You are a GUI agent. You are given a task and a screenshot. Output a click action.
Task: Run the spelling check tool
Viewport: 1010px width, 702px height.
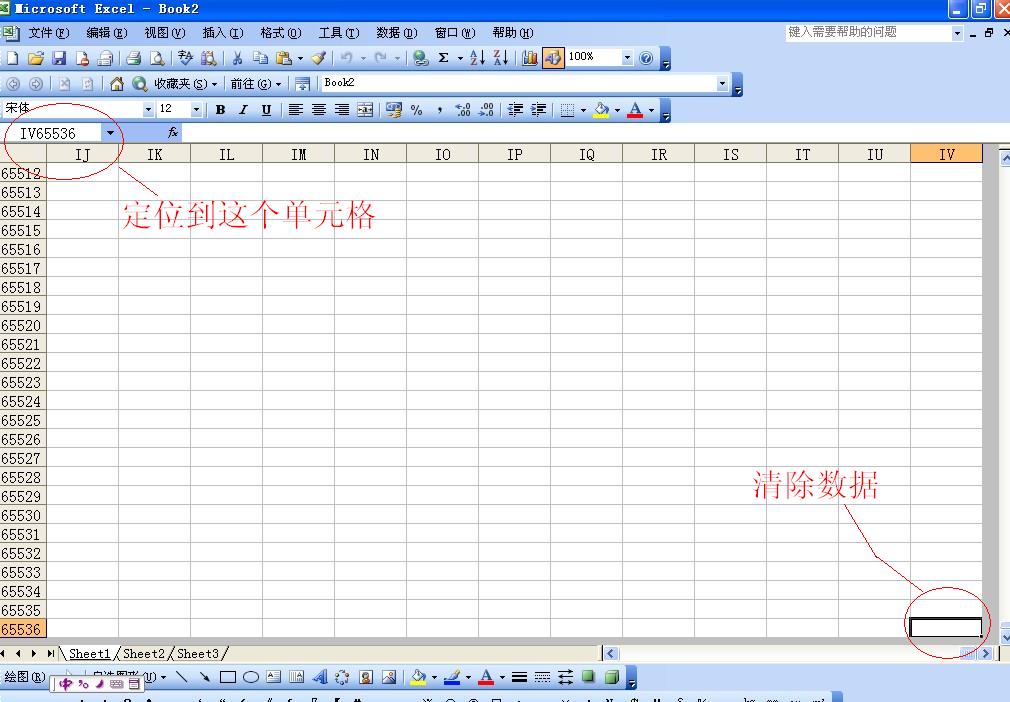[x=186, y=58]
